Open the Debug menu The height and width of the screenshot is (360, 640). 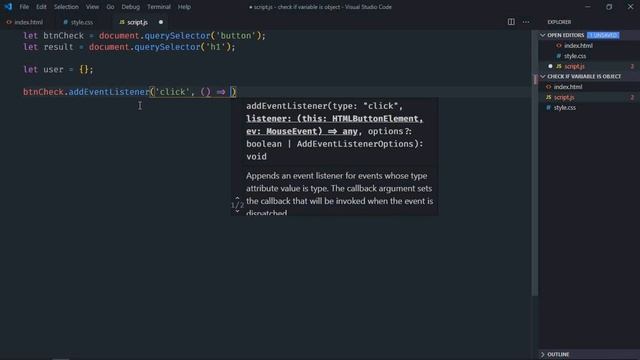(131, 7)
